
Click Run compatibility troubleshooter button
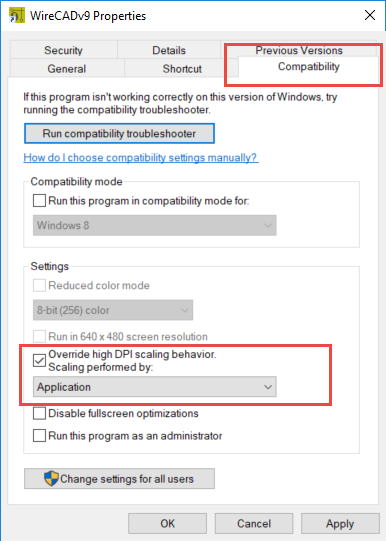point(119,134)
